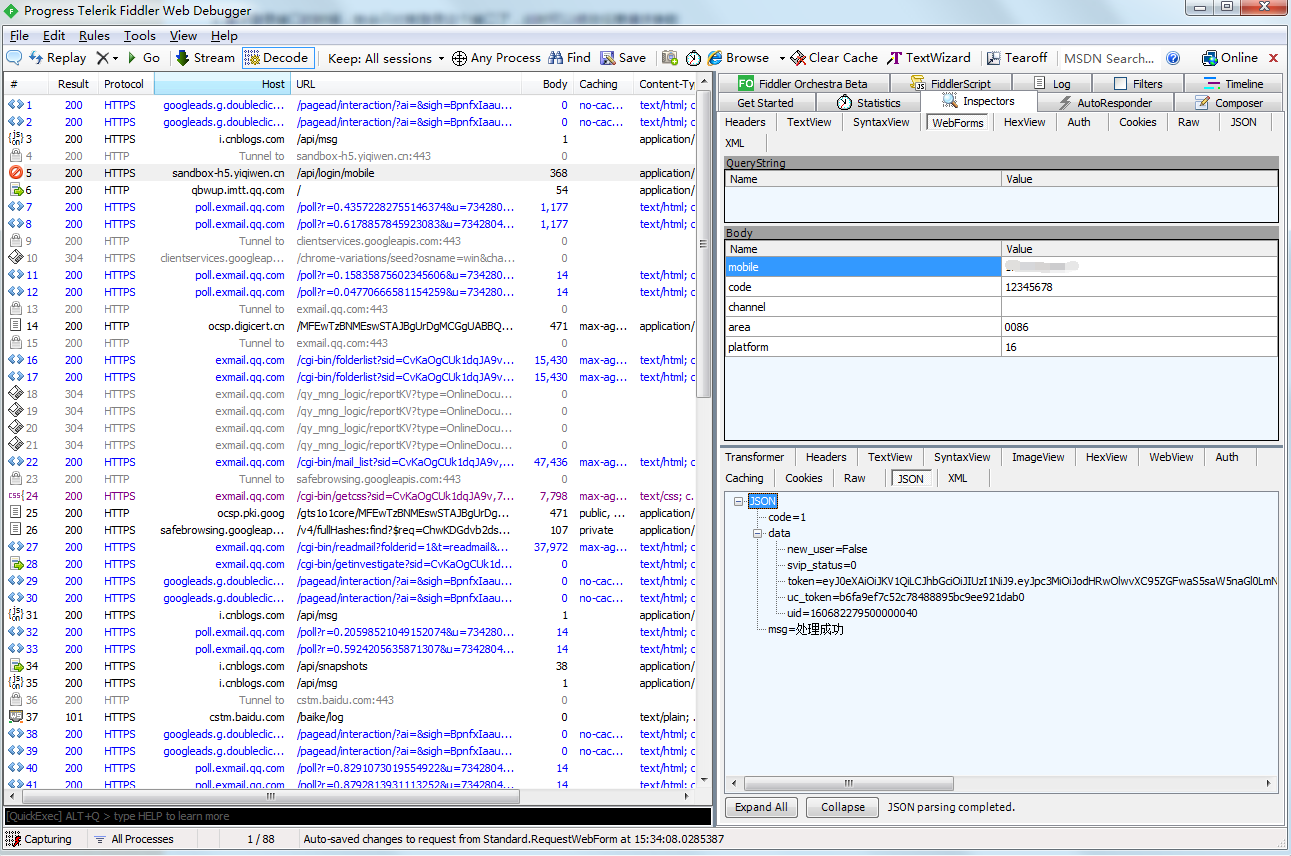The height and width of the screenshot is (856, 1291).
Task: Click the session list horizontal scrollbar
Action: point(270,797)
